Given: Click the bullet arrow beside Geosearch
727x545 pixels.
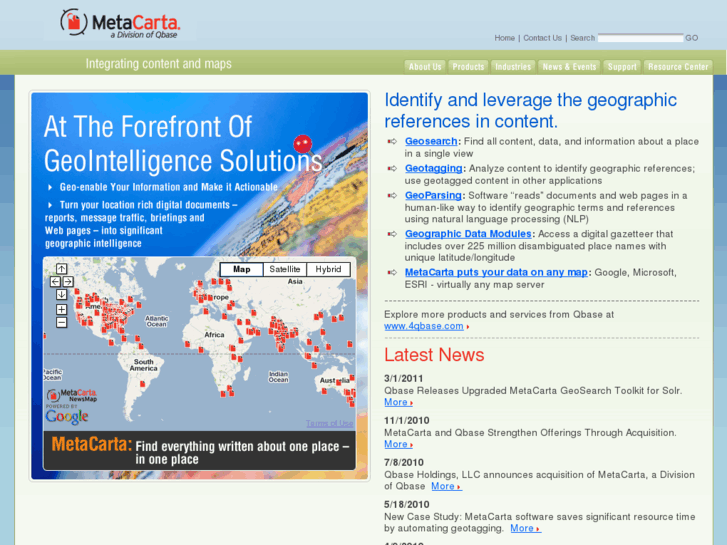Looking at the screenshot, I should [392, 141].
